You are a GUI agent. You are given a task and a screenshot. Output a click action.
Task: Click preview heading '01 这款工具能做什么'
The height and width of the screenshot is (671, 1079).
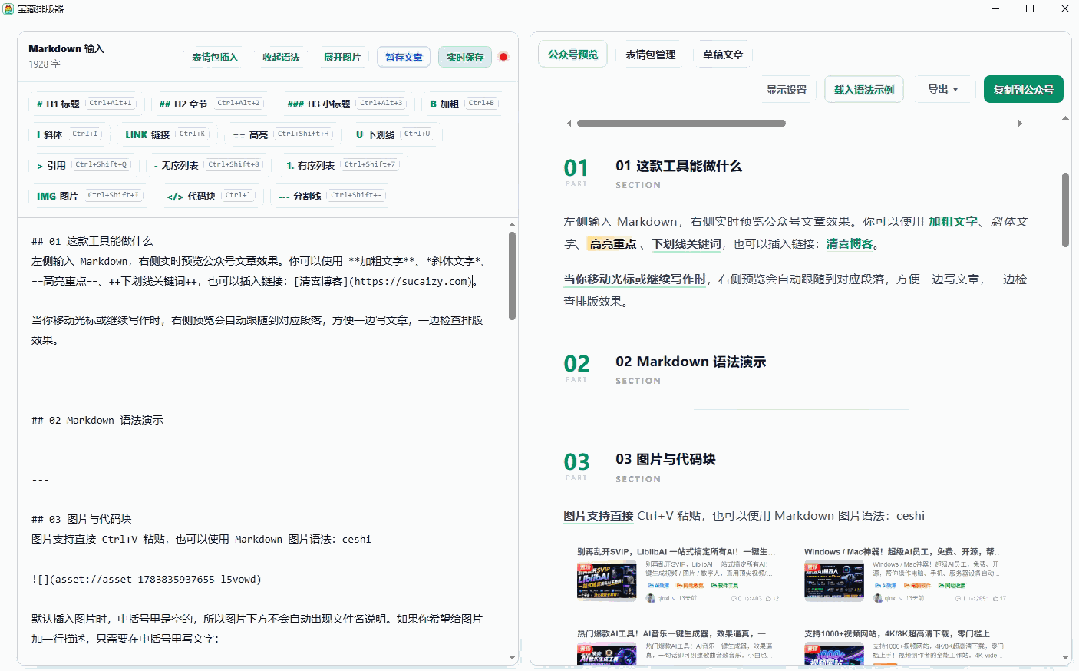(x=679, y=166)
